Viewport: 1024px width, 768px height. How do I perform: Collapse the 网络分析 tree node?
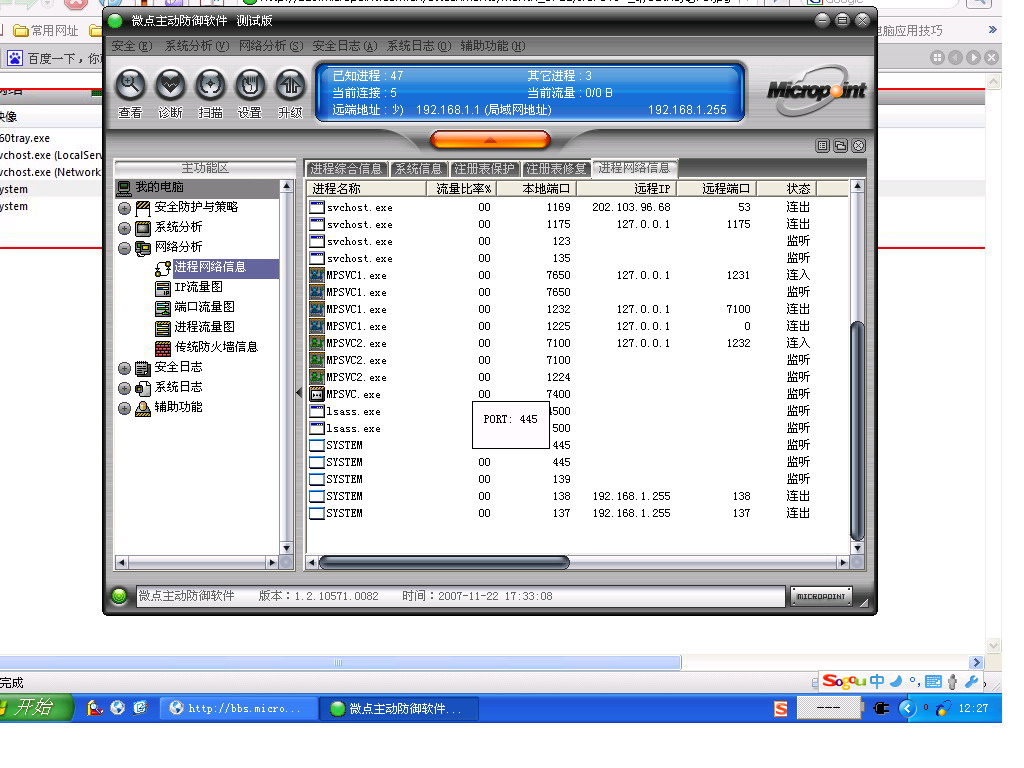tap(125, 248)
